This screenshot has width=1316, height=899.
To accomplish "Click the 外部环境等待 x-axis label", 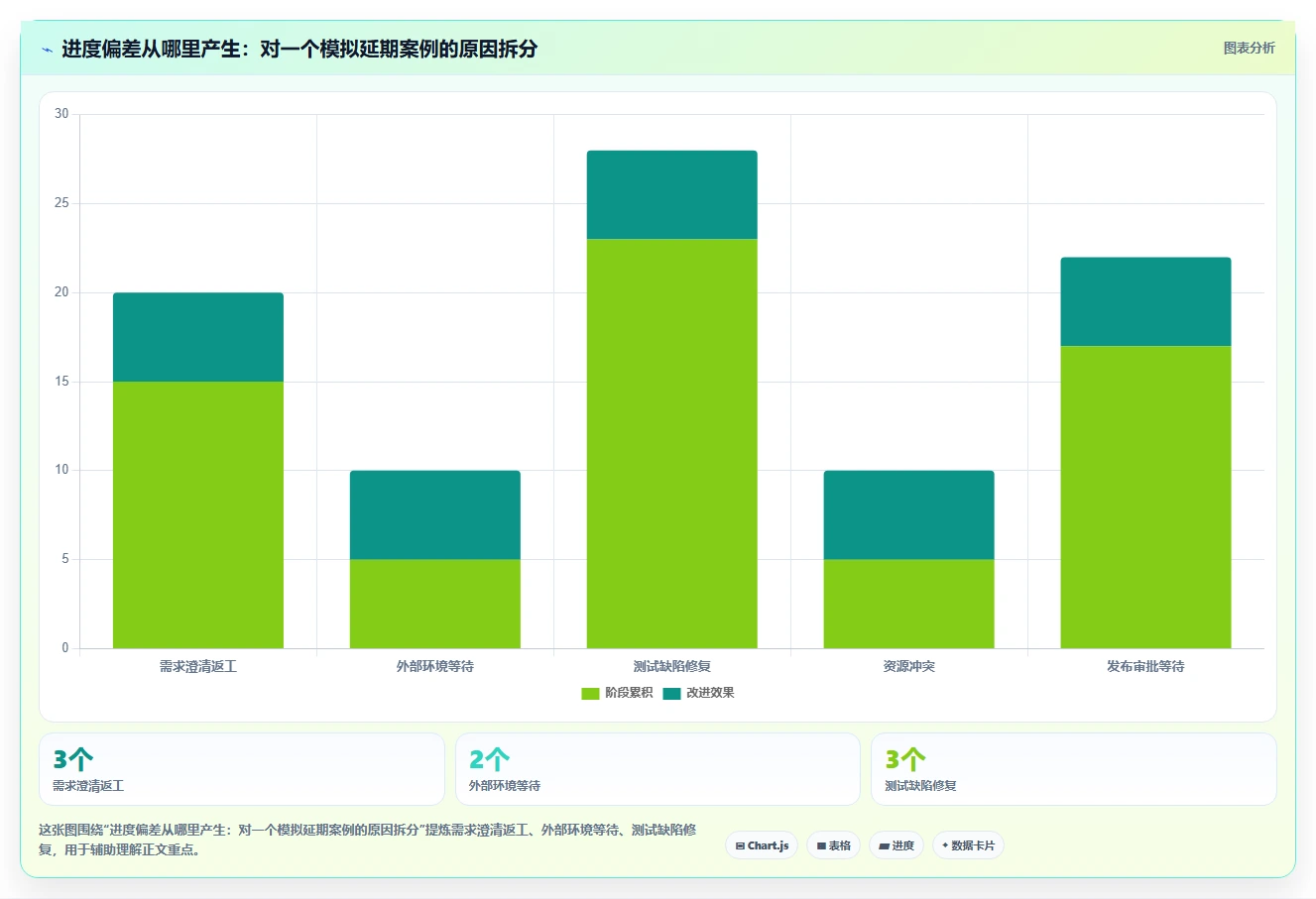I will click(435, 666).
